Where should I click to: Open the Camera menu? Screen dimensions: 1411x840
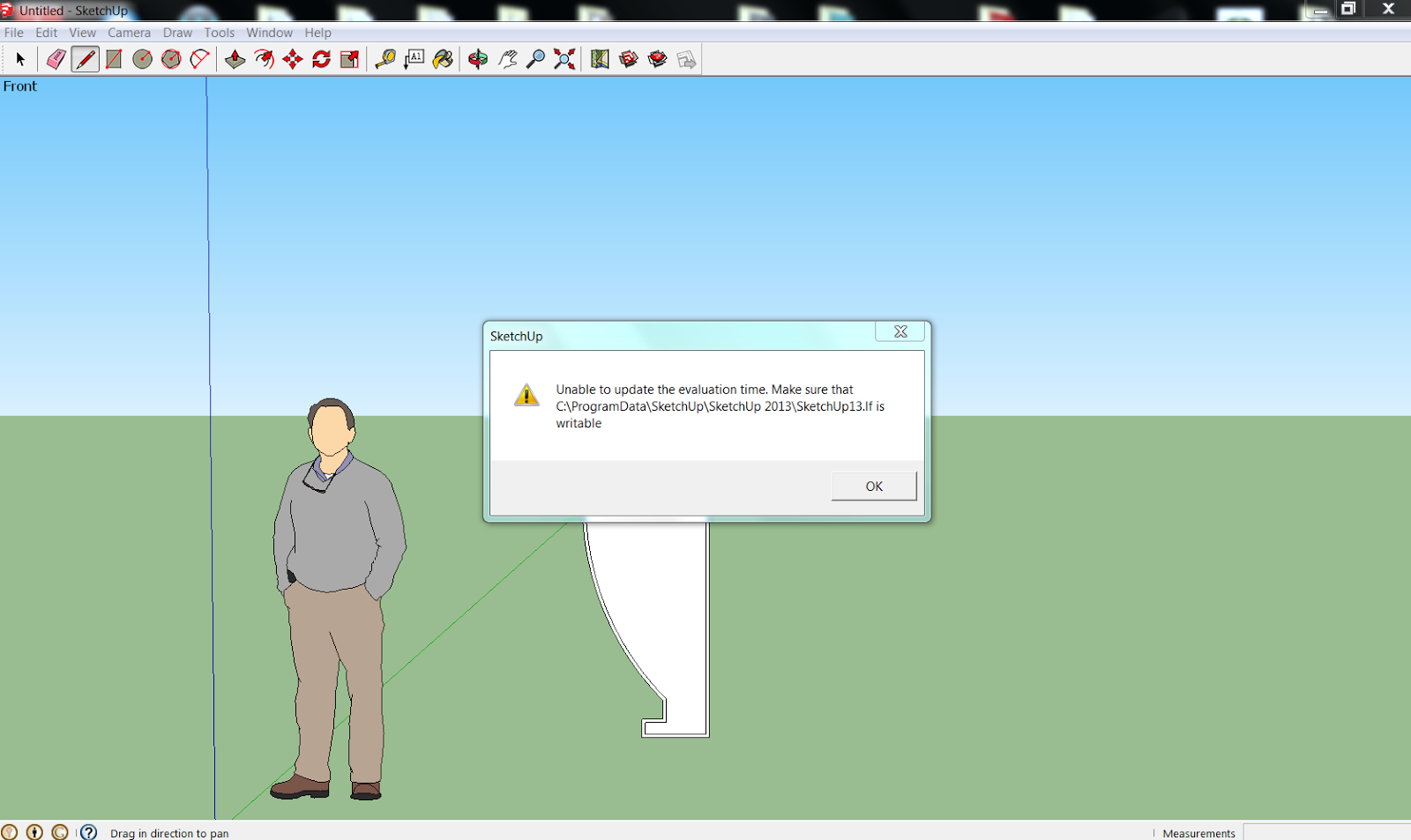(x=130, y=33)
